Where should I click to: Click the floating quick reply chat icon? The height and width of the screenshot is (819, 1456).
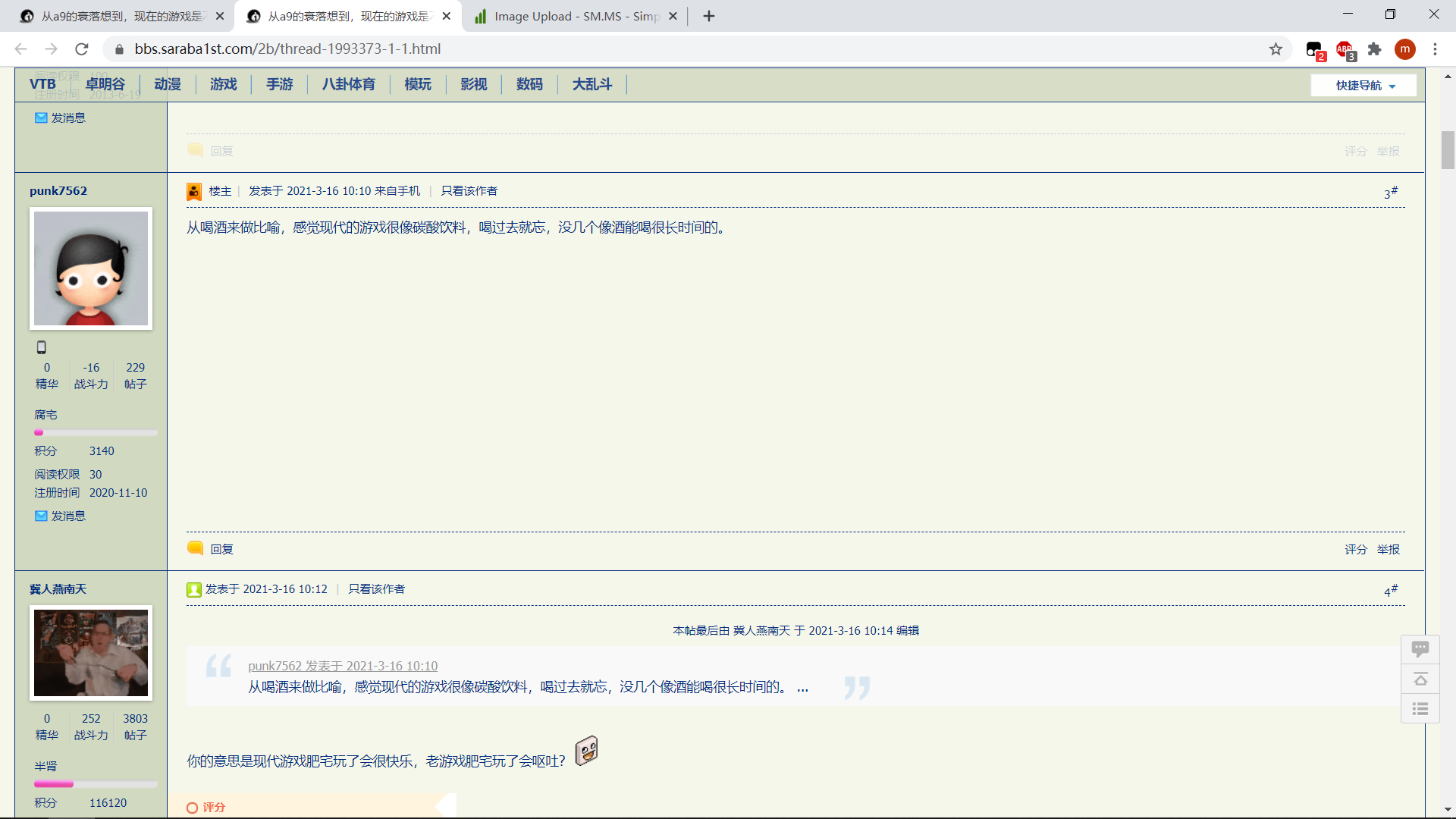tap(1420, 649)
